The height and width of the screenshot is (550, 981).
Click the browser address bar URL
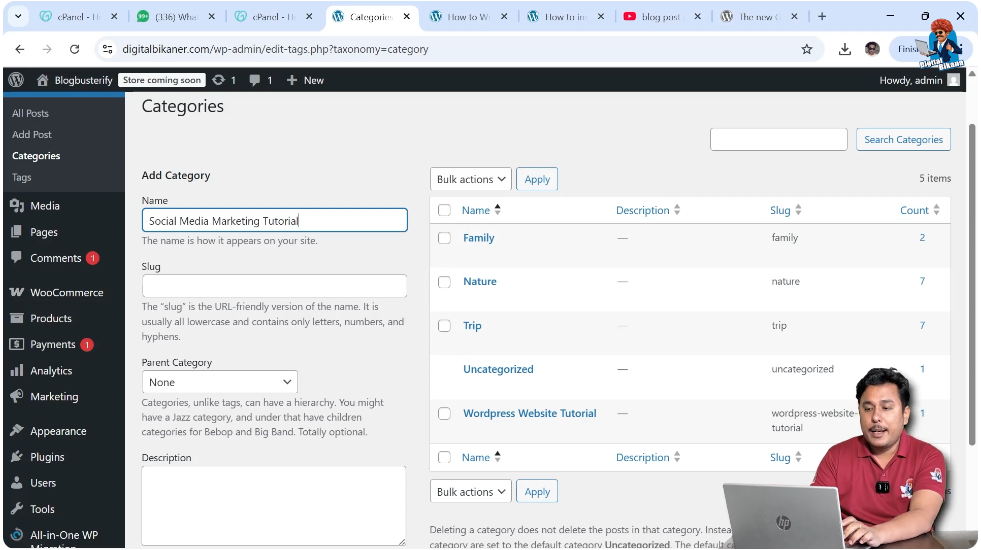point(275,49)
